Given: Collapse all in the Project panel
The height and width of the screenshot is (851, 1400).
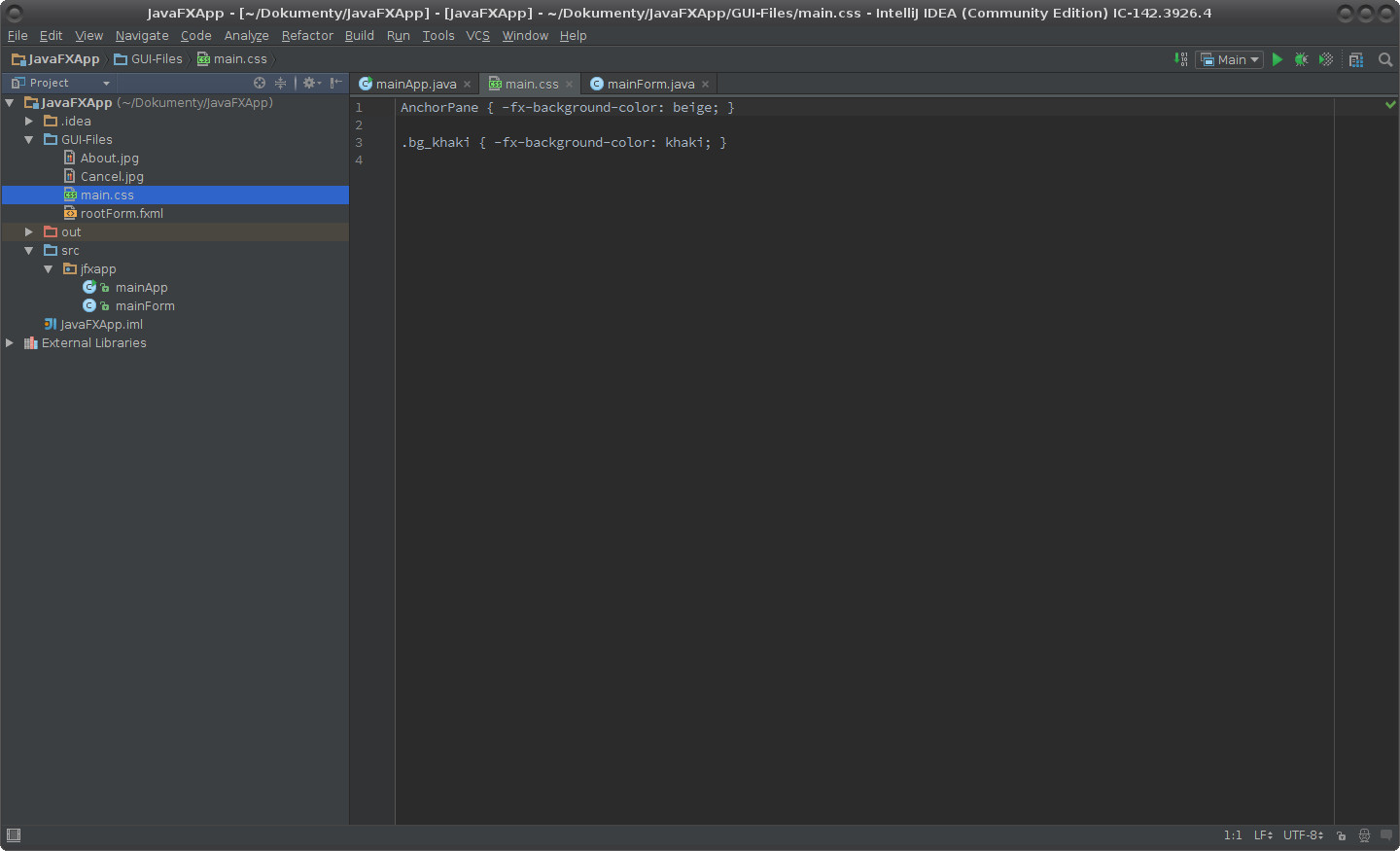Looking at the screenshot, I should pos(281,83).
